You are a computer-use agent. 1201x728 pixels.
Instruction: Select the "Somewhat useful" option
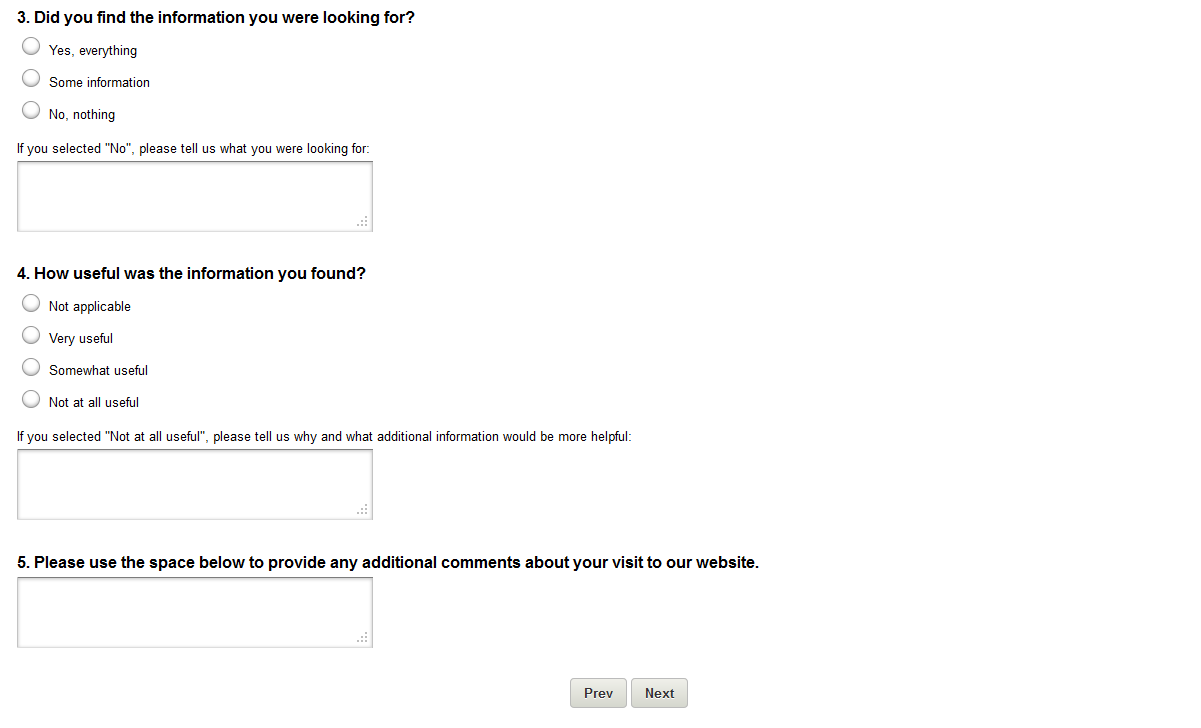click(31, 366)
